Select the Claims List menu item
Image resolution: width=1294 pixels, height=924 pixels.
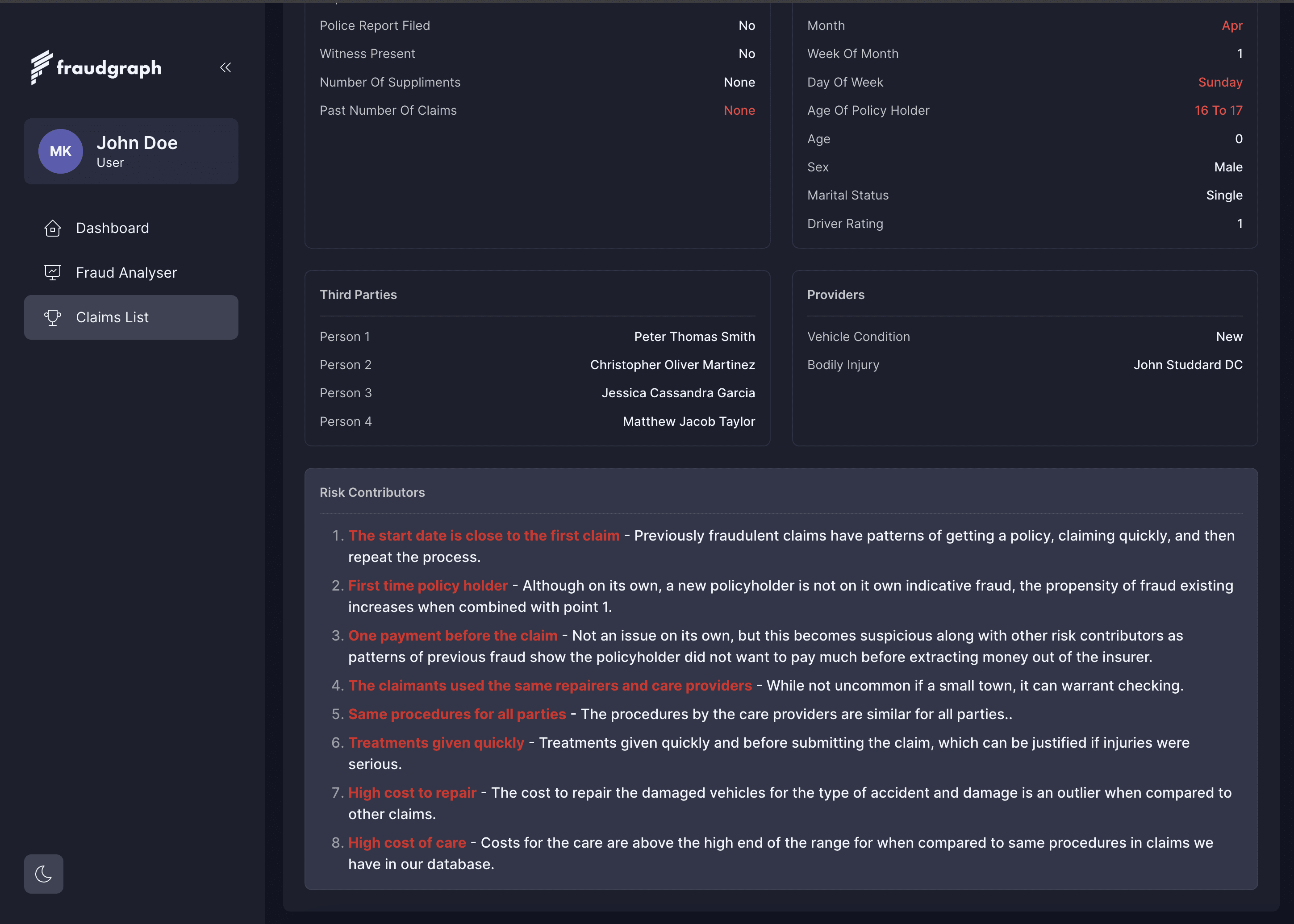click(x=131, y=317)
